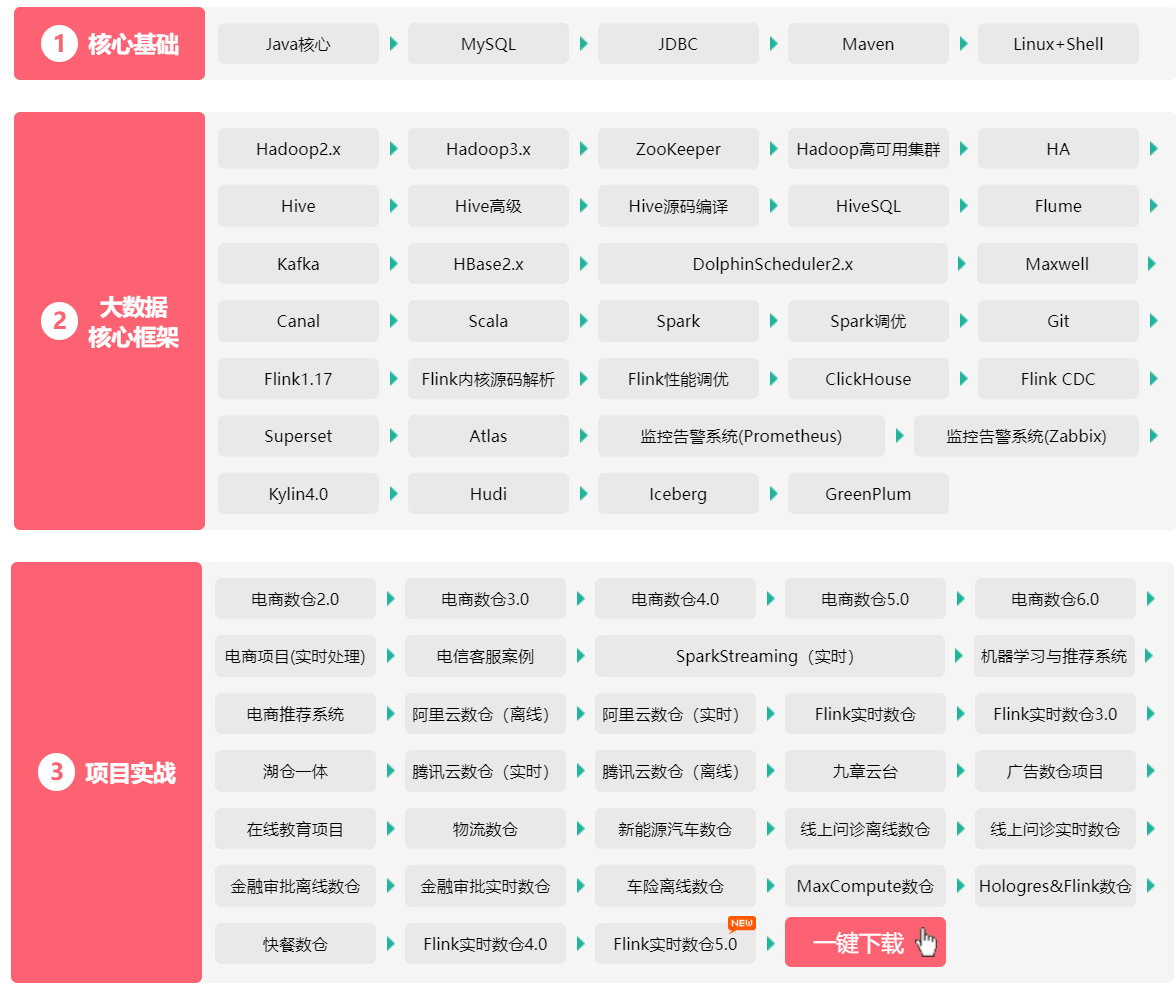Viewport: 1176px width, 990px height.
Task: Open the Flink内核源码解析 course
Action: (x=488, y=380)
